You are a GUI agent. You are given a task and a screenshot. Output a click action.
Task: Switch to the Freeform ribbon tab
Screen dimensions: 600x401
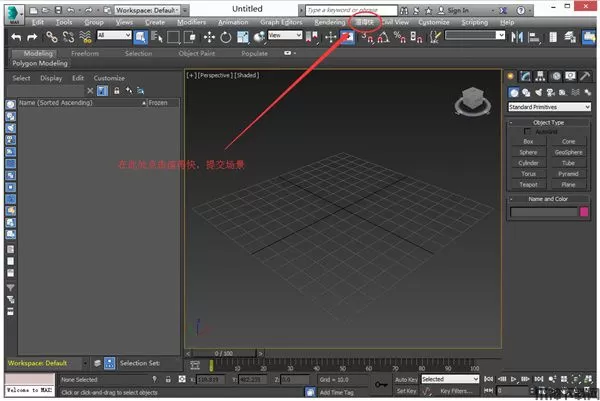(85, 53)
